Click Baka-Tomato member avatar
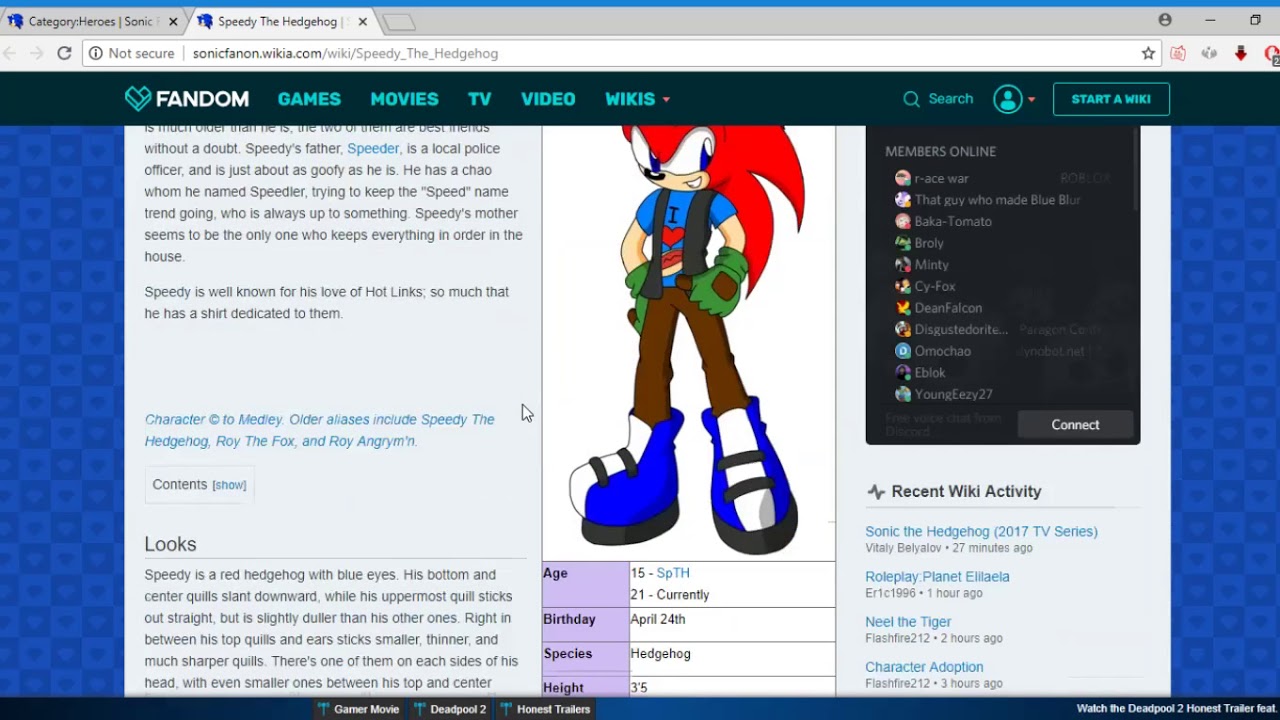This screenshot has width=1280, height=720. pos(902,221)
